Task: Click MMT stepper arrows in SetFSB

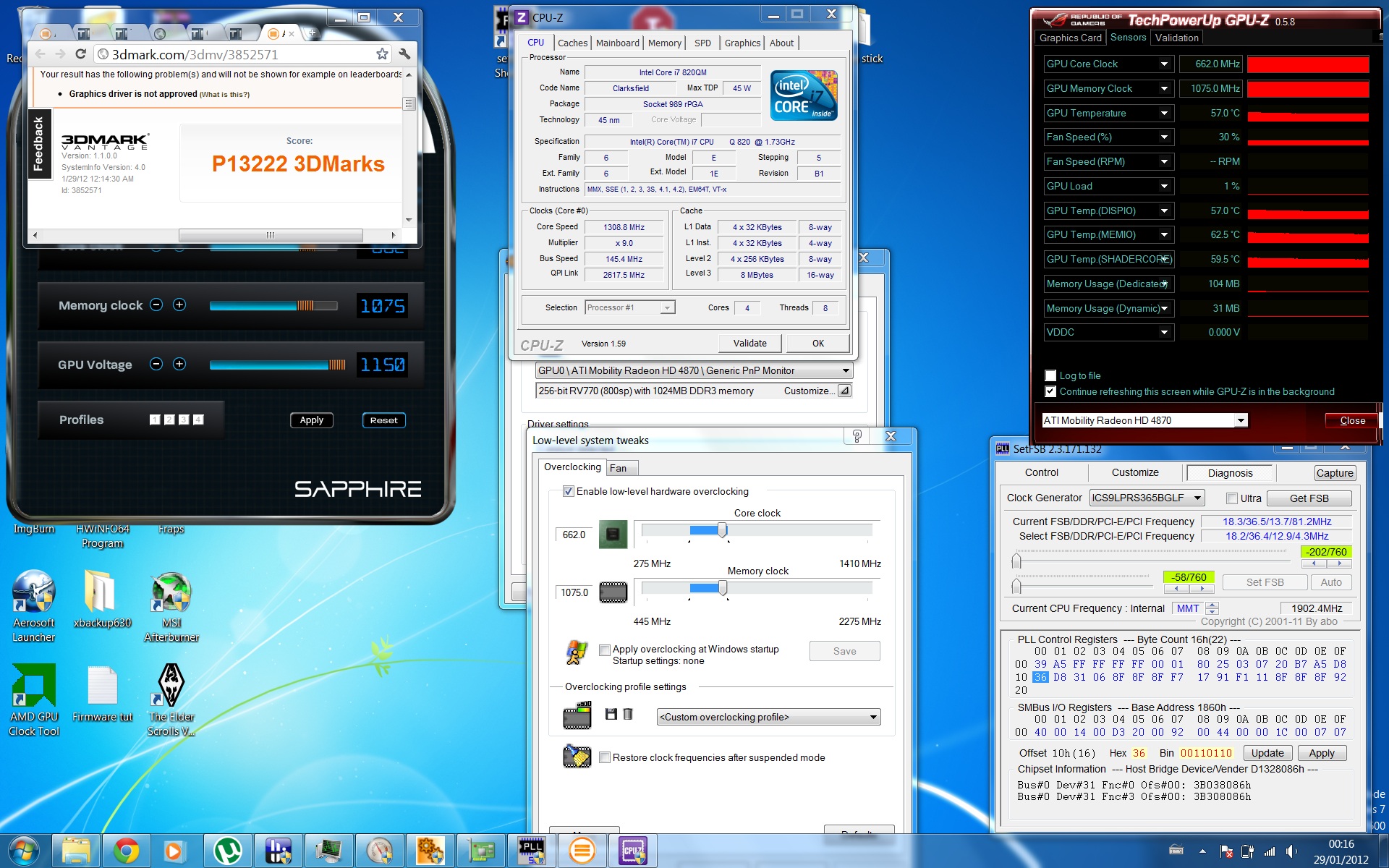Action: 1212,608
